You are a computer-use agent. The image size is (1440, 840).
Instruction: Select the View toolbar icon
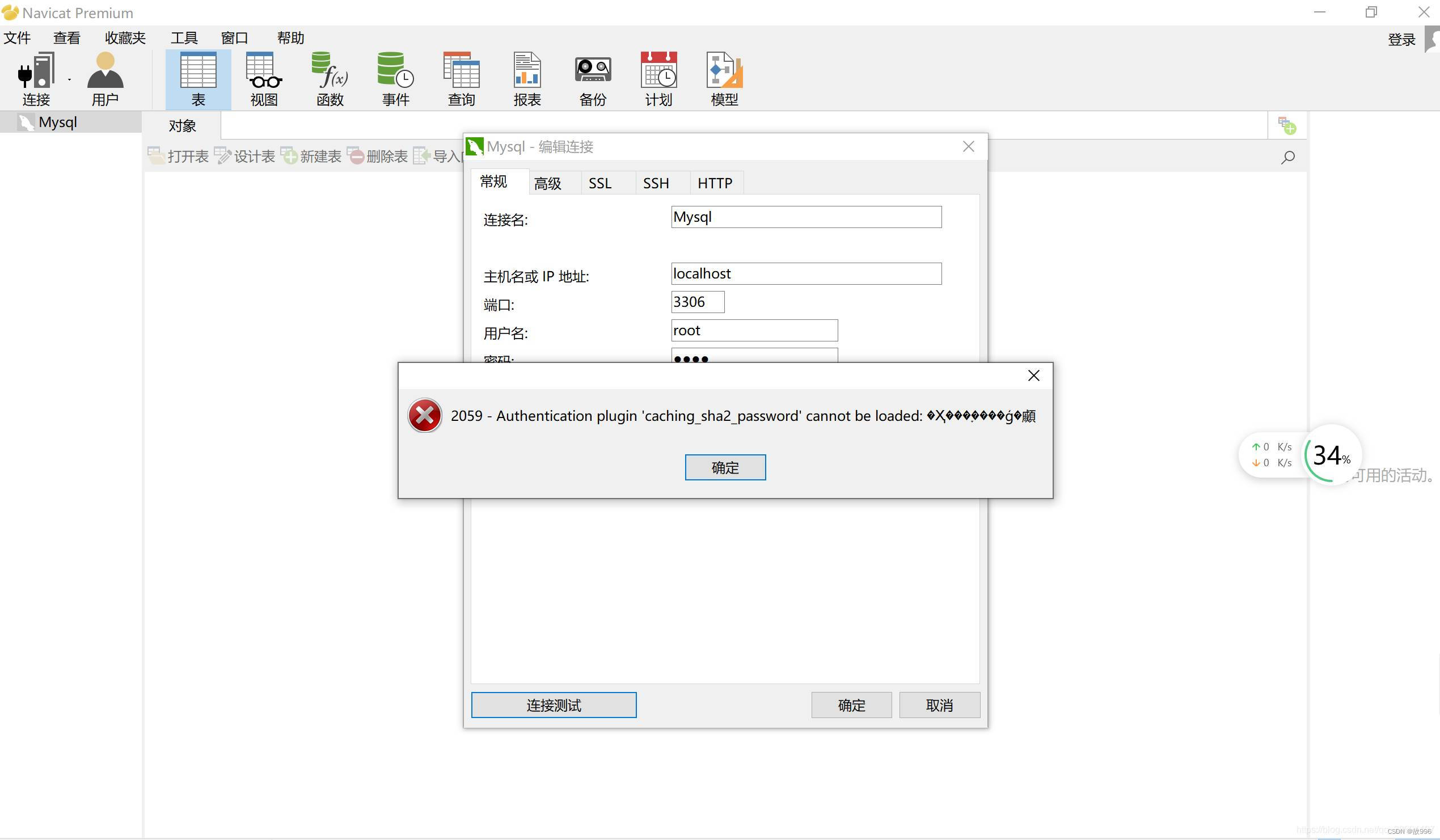pyautogui.click(x=263, y=71)
